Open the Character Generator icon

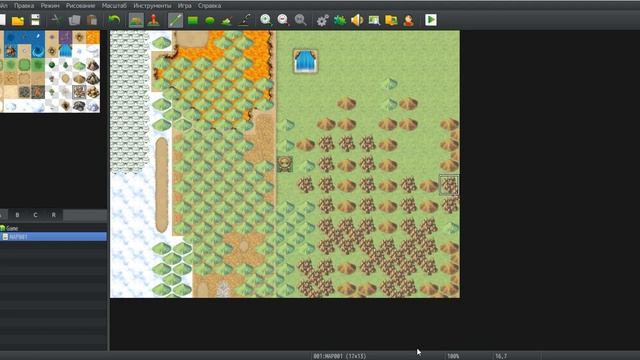(x=408, y=20)
